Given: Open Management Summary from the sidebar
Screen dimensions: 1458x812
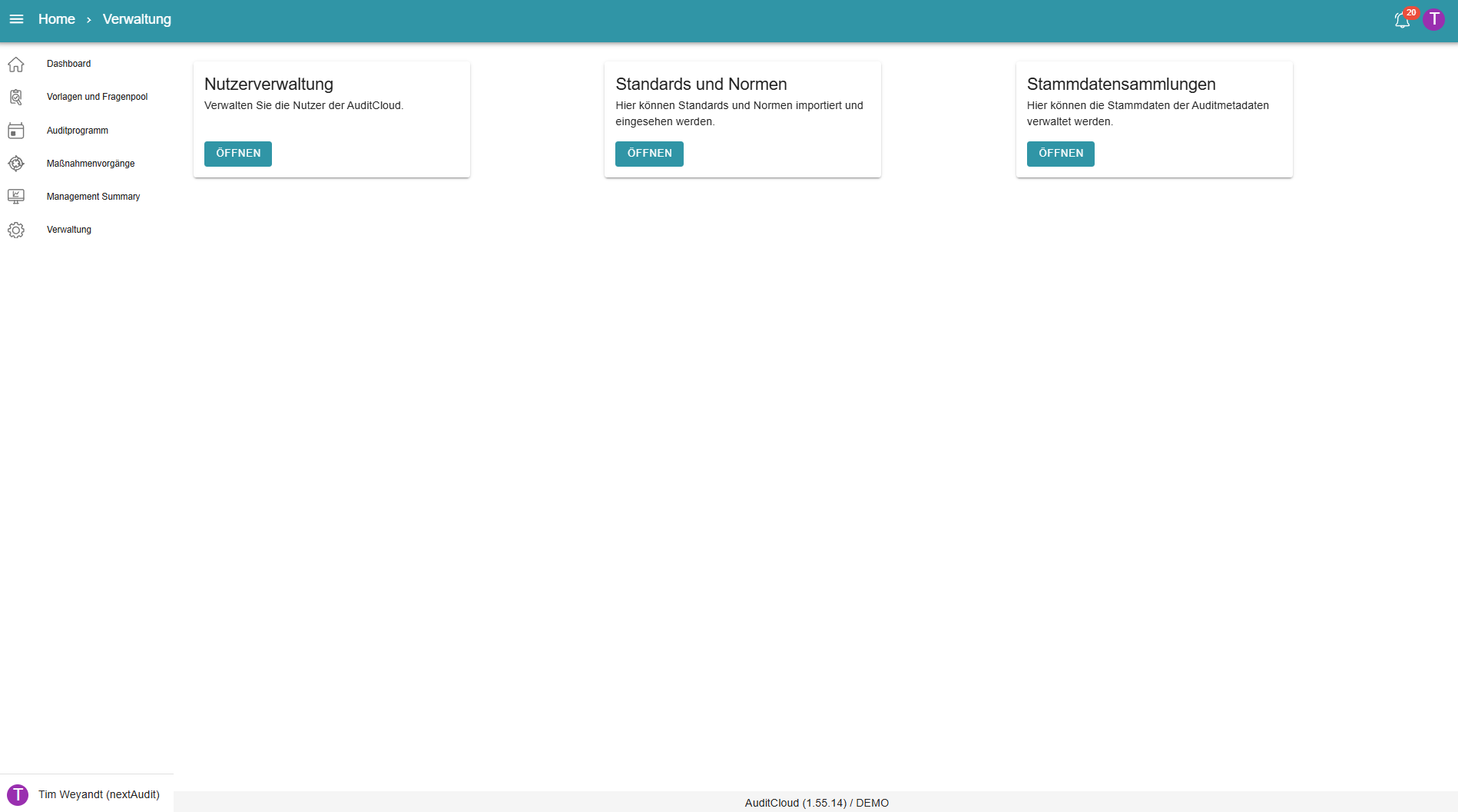Looking at the screenshot, I should point(93,197).
